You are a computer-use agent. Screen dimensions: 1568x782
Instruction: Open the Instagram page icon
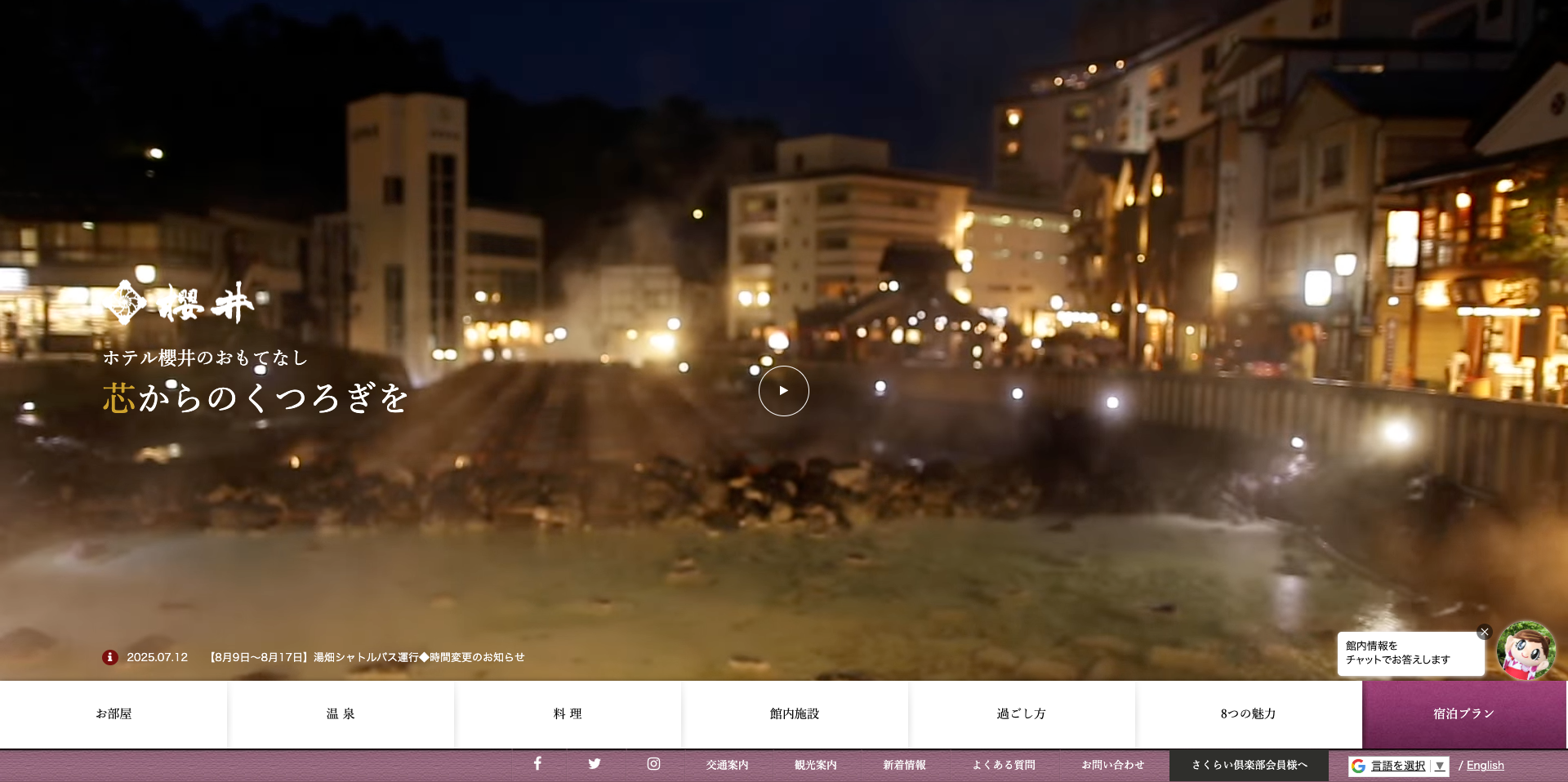pyautogui.click(x=653, y=764)
